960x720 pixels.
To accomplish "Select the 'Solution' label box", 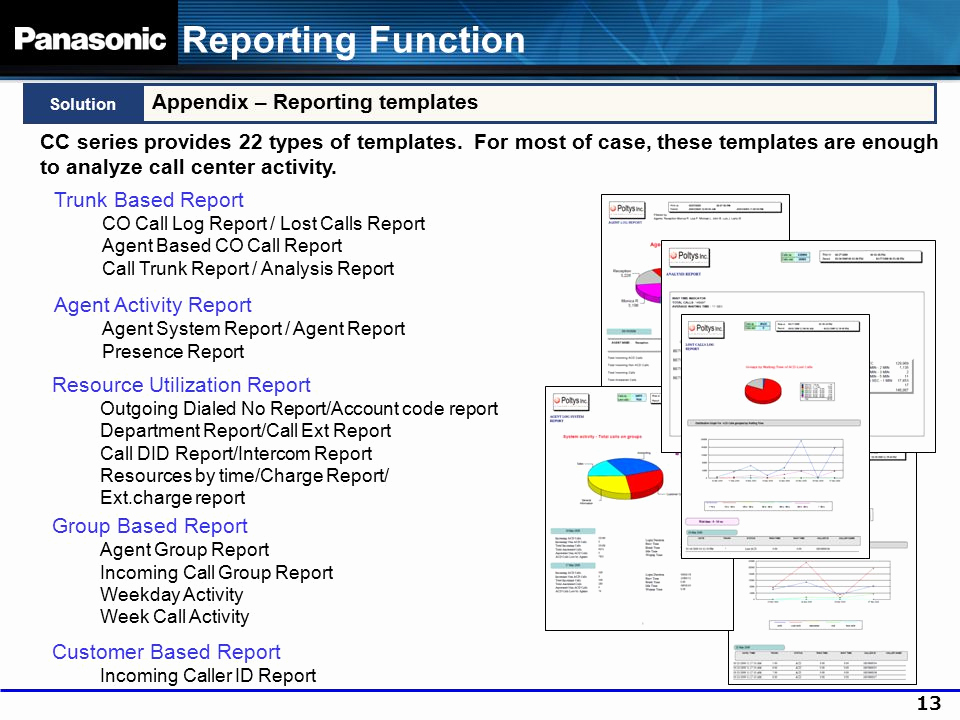I will click(83, 104).
